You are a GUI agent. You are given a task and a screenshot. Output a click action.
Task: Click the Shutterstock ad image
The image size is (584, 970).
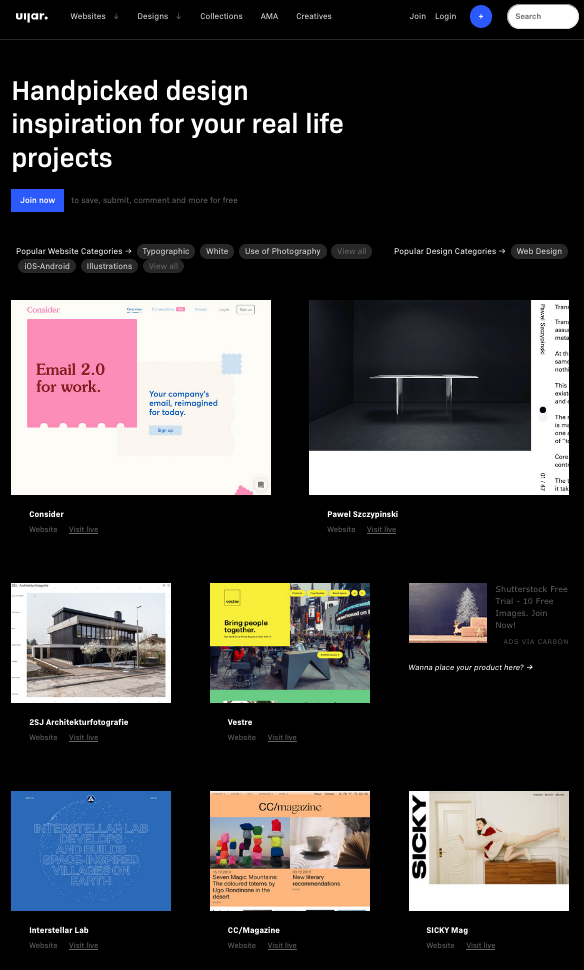coord(448,613)
